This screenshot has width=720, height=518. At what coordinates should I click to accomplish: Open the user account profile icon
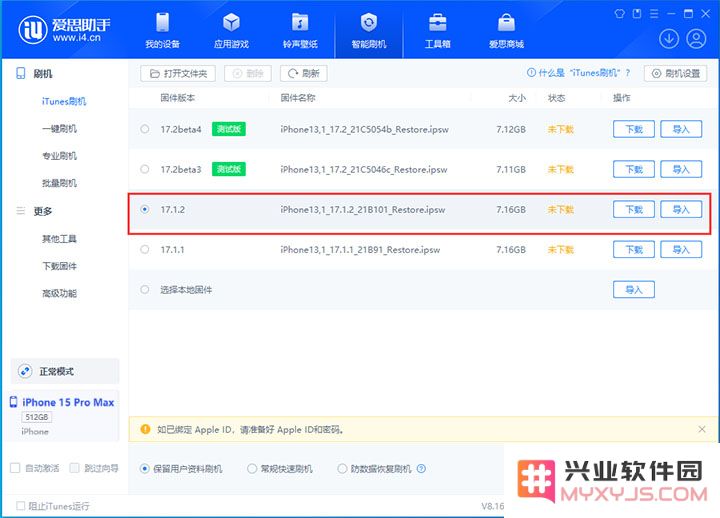(696, 39)
